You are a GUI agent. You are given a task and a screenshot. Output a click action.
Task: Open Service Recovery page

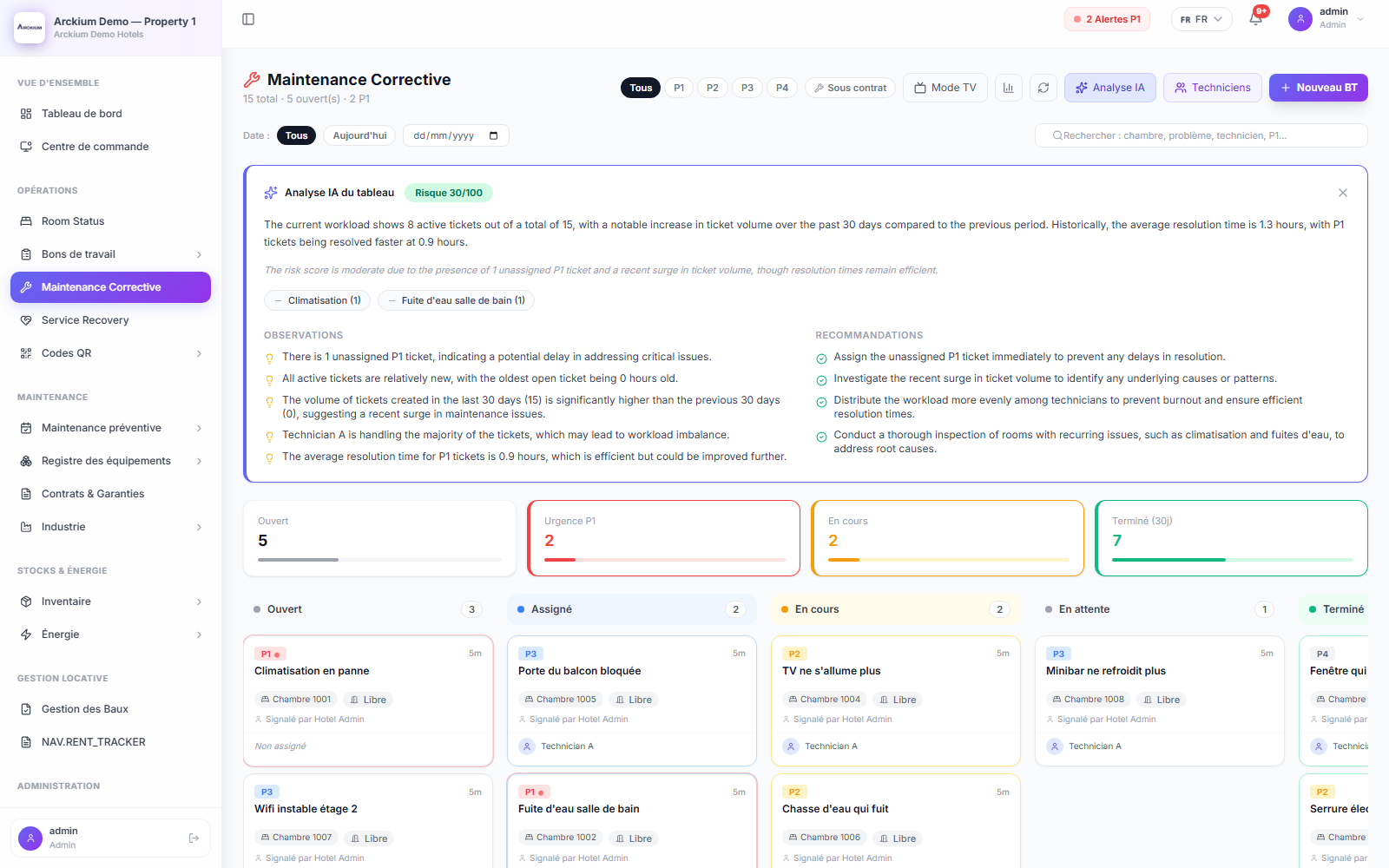(x=110, y=320)
